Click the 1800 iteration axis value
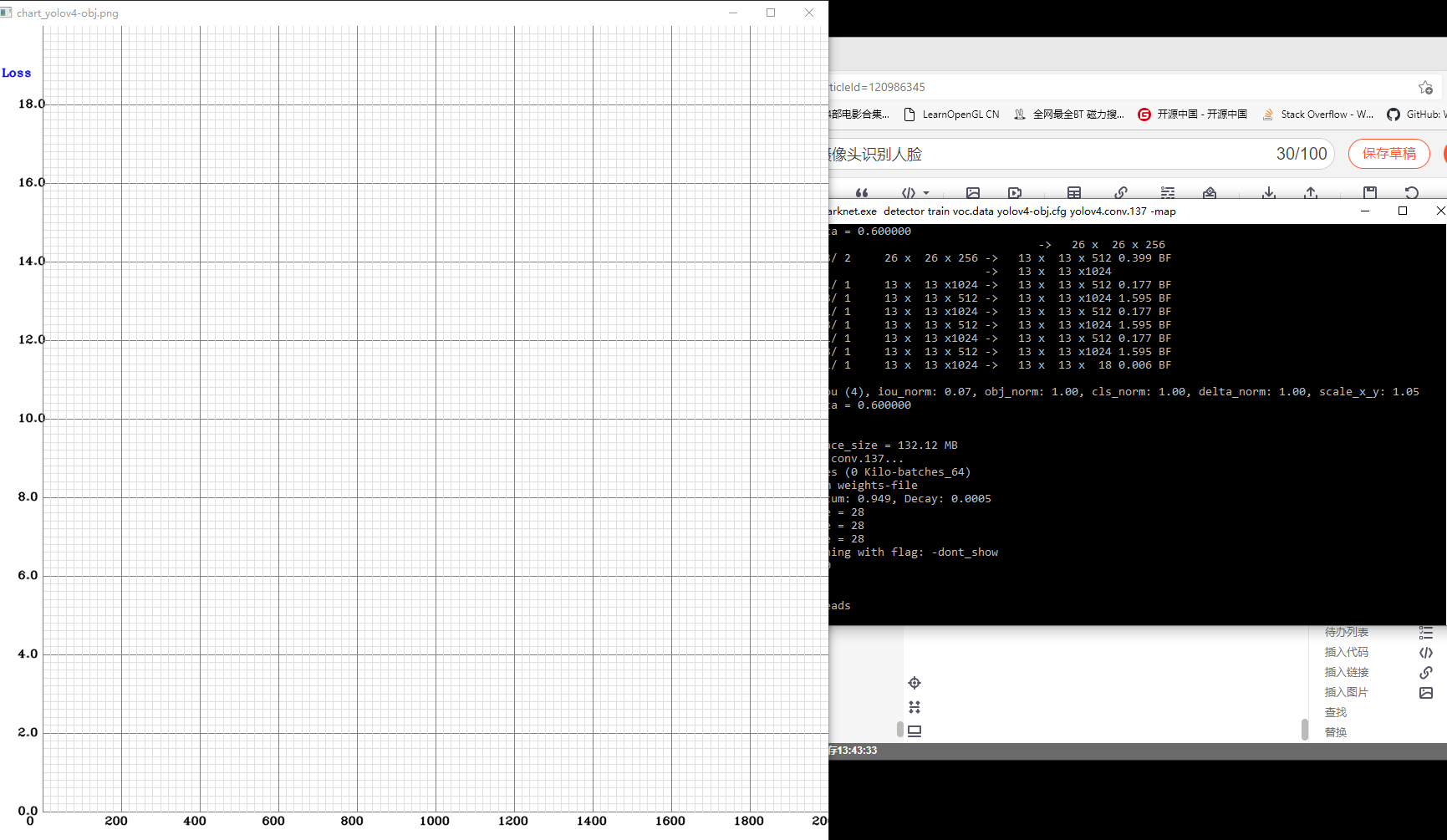 tap(749, 821)
